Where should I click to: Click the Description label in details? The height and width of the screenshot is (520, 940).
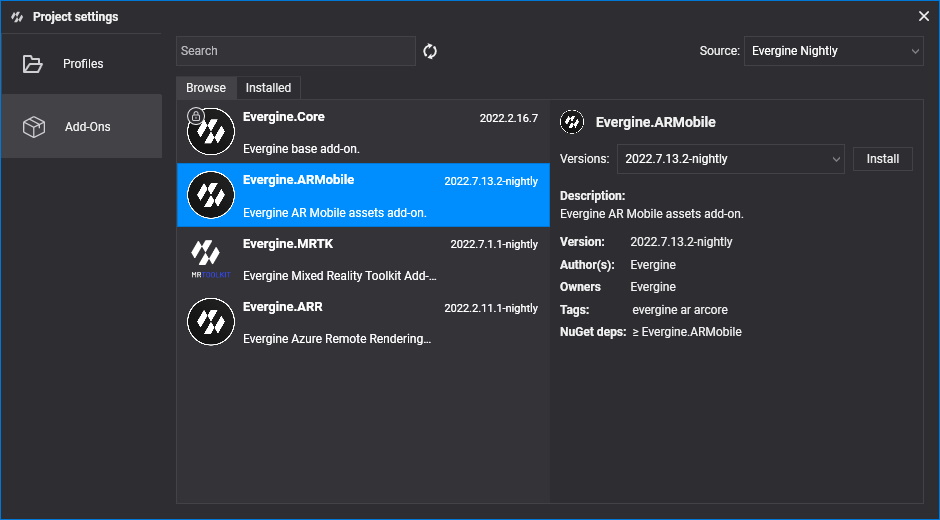[x=592, y=196]
